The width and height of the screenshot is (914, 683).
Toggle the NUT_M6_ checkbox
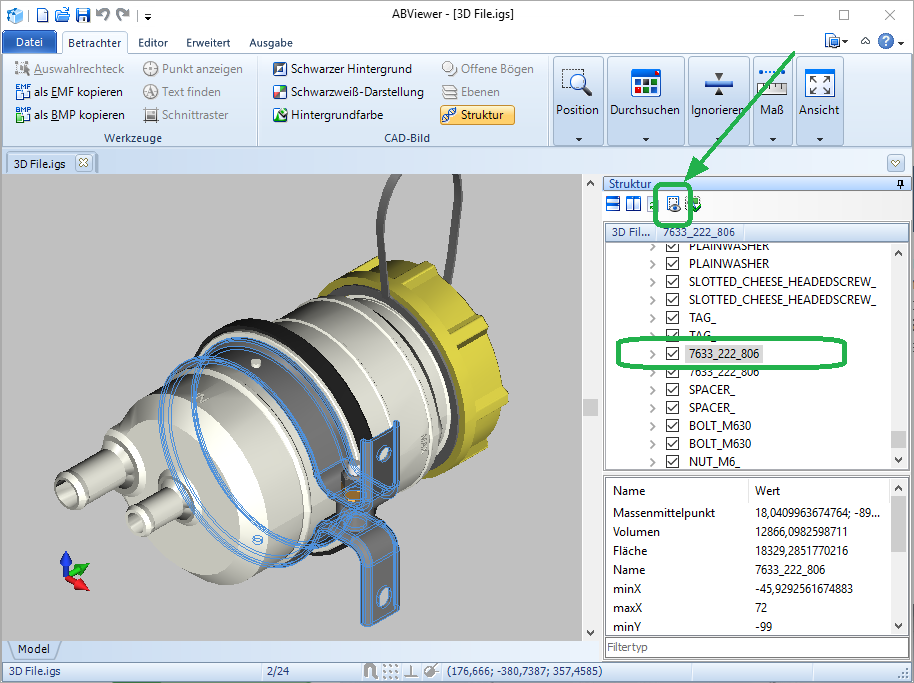pyautogui.click(x=673, y=461)
